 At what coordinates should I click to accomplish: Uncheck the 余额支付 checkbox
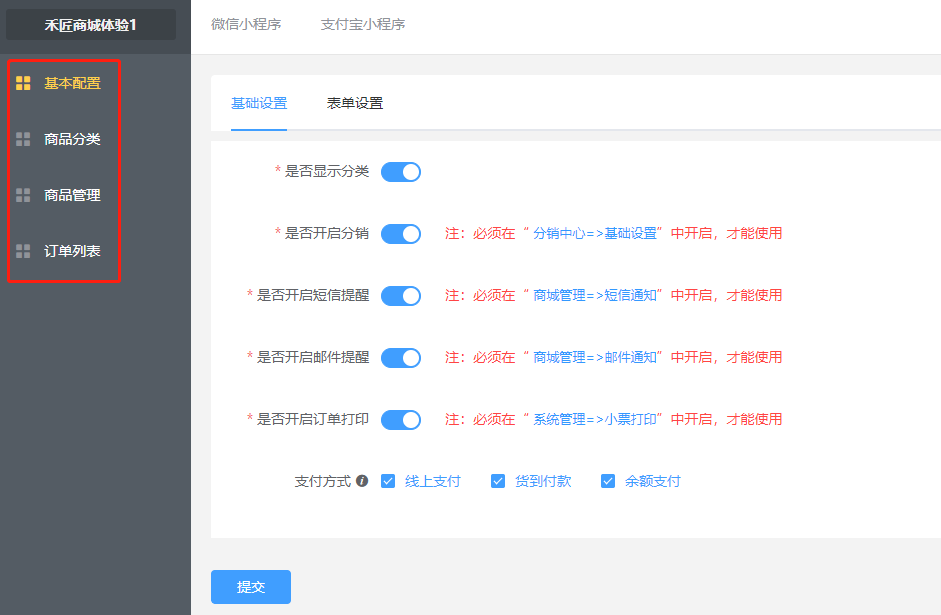608,481
